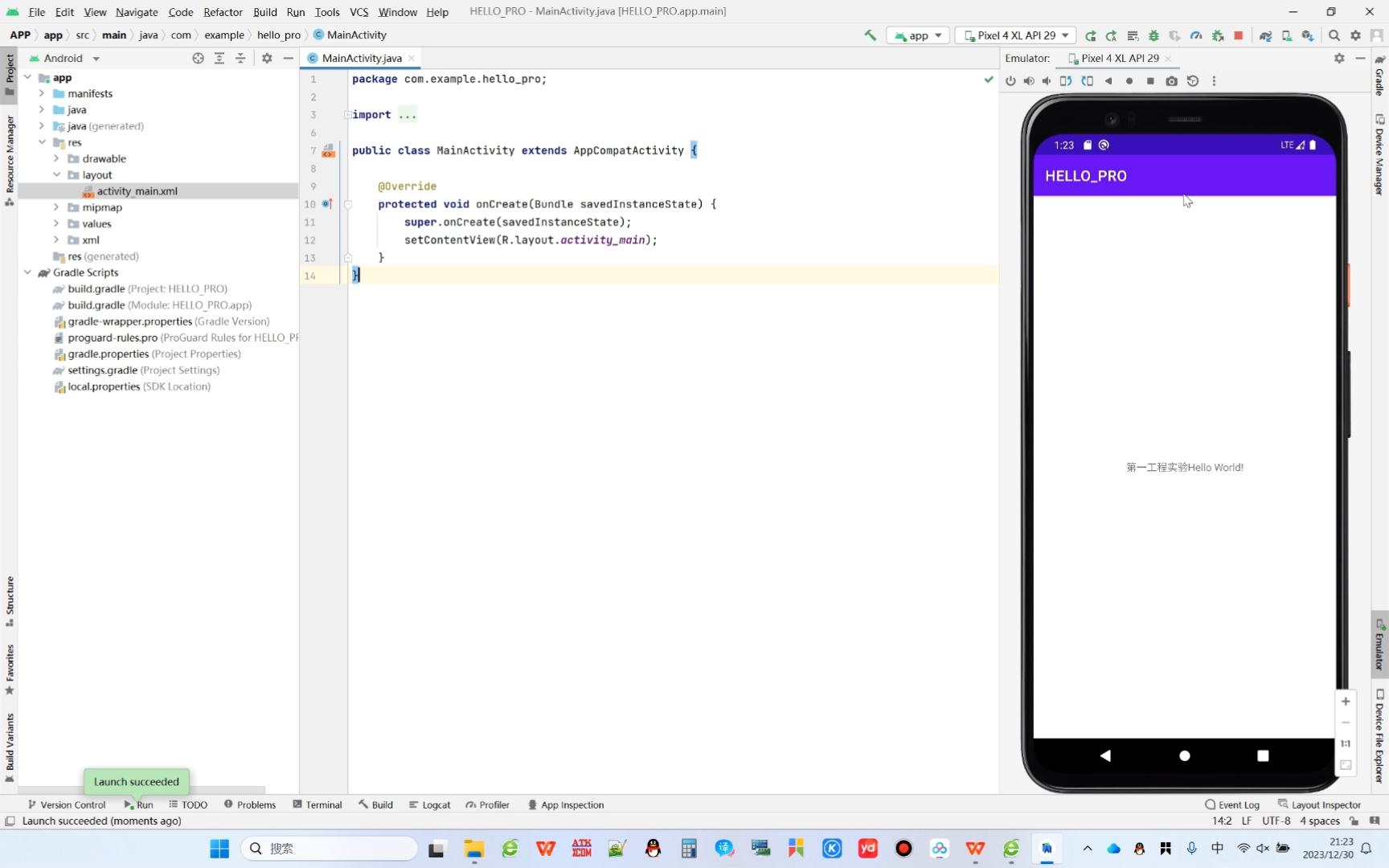Open Search Everywhere with the magnifier icon
1389x868 pixels.
(1334, 35)
